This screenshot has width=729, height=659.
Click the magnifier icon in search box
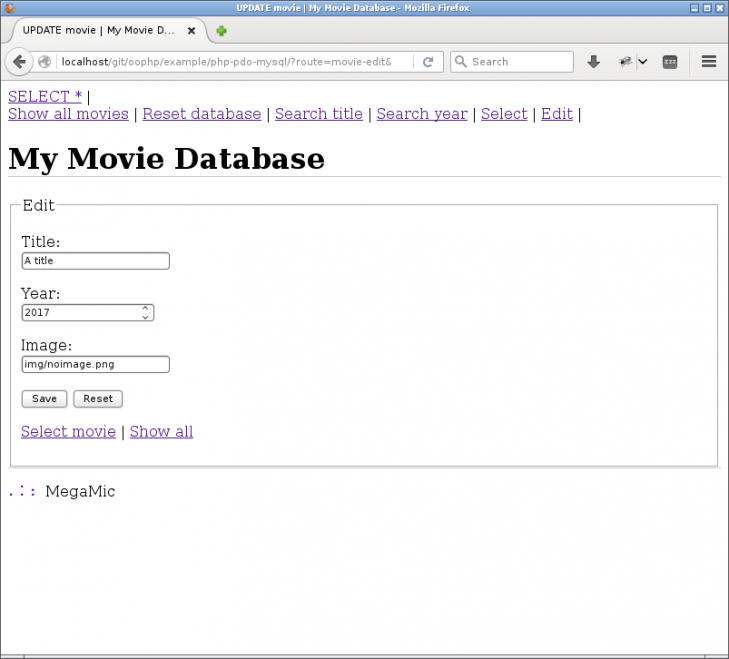point(460,61)
